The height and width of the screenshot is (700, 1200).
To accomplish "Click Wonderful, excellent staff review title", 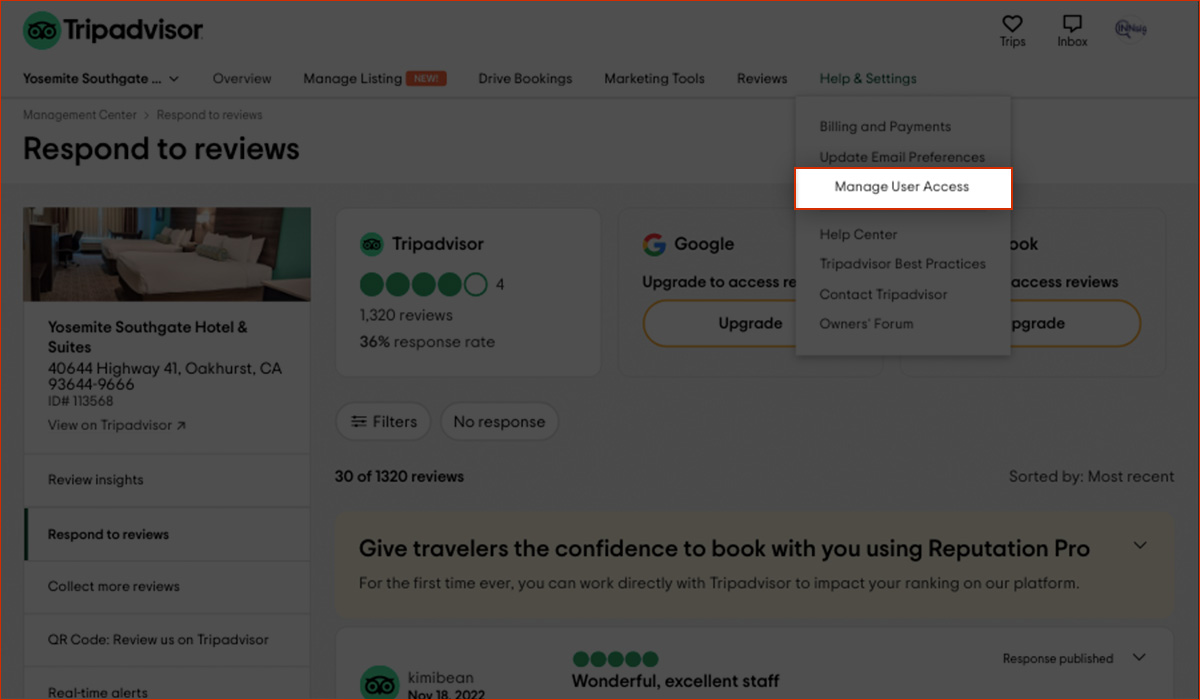I will 675,682.
